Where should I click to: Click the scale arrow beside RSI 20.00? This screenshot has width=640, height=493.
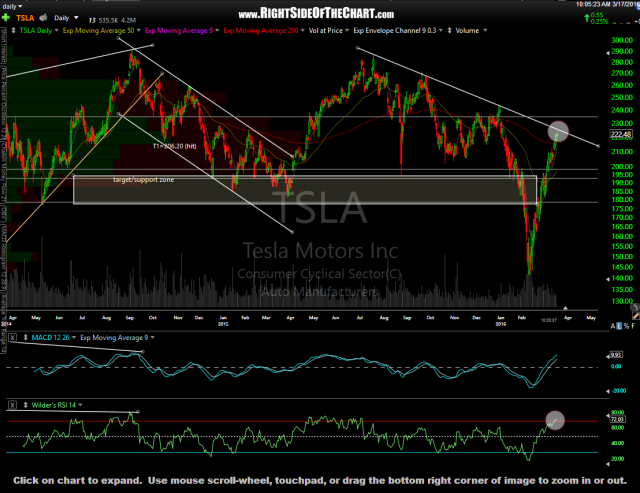607,464
